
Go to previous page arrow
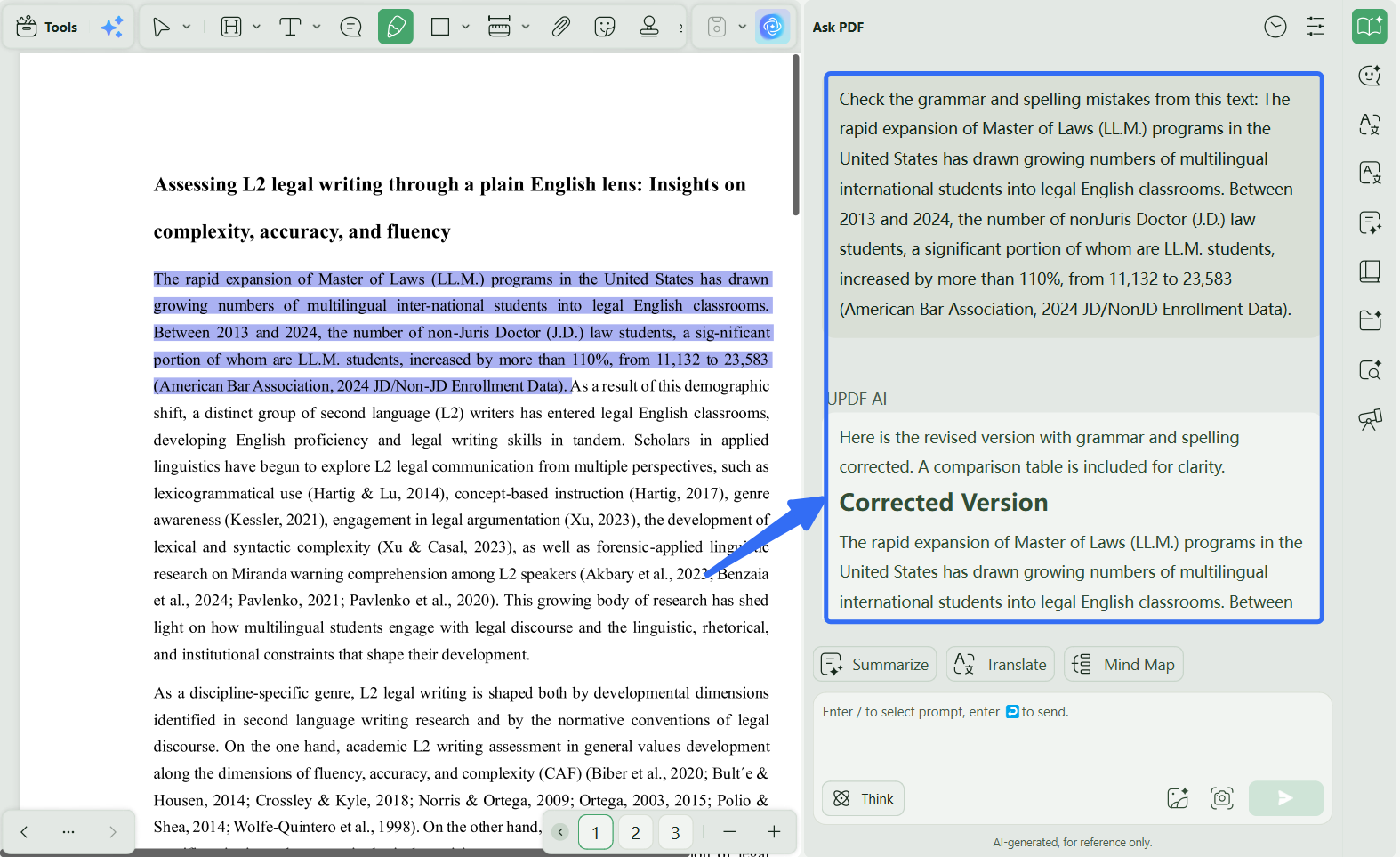[x=24, y=832]
